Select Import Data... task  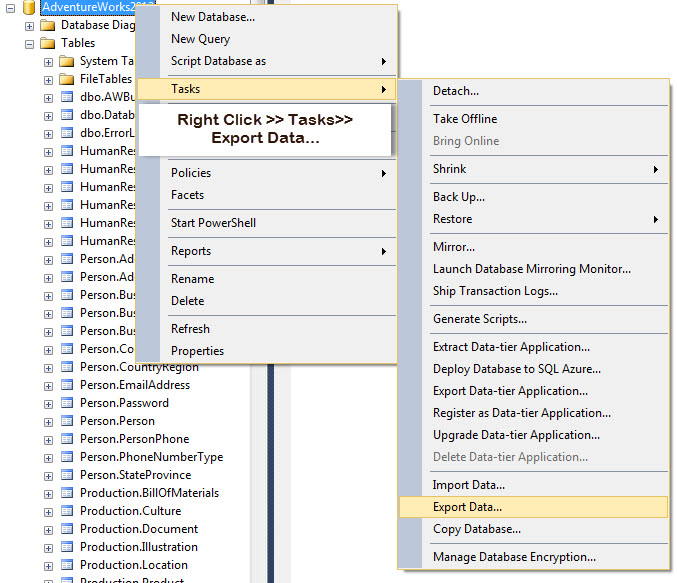click(534, 485)
